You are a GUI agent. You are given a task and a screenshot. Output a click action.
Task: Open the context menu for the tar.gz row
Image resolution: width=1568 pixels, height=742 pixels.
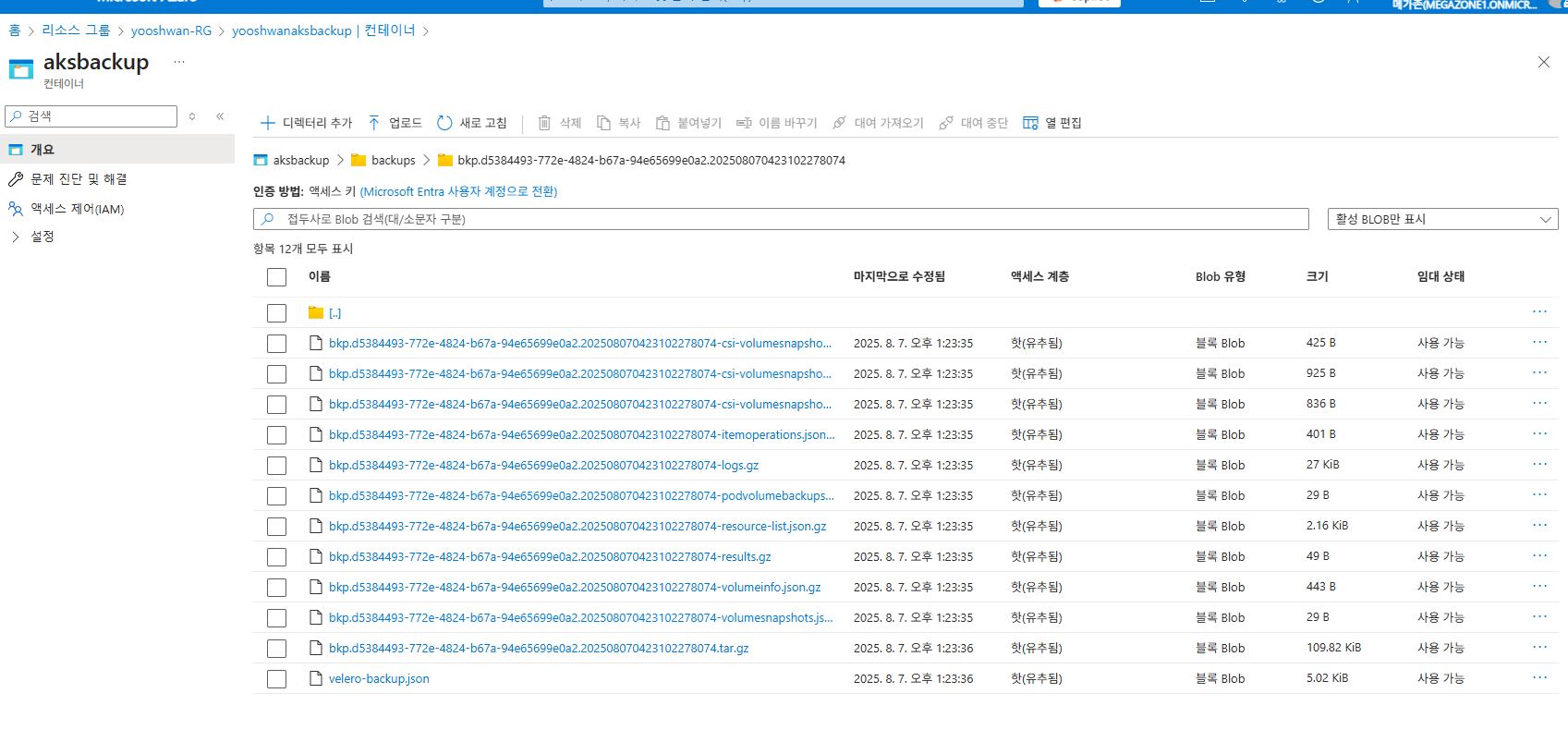pos(1539,647)
